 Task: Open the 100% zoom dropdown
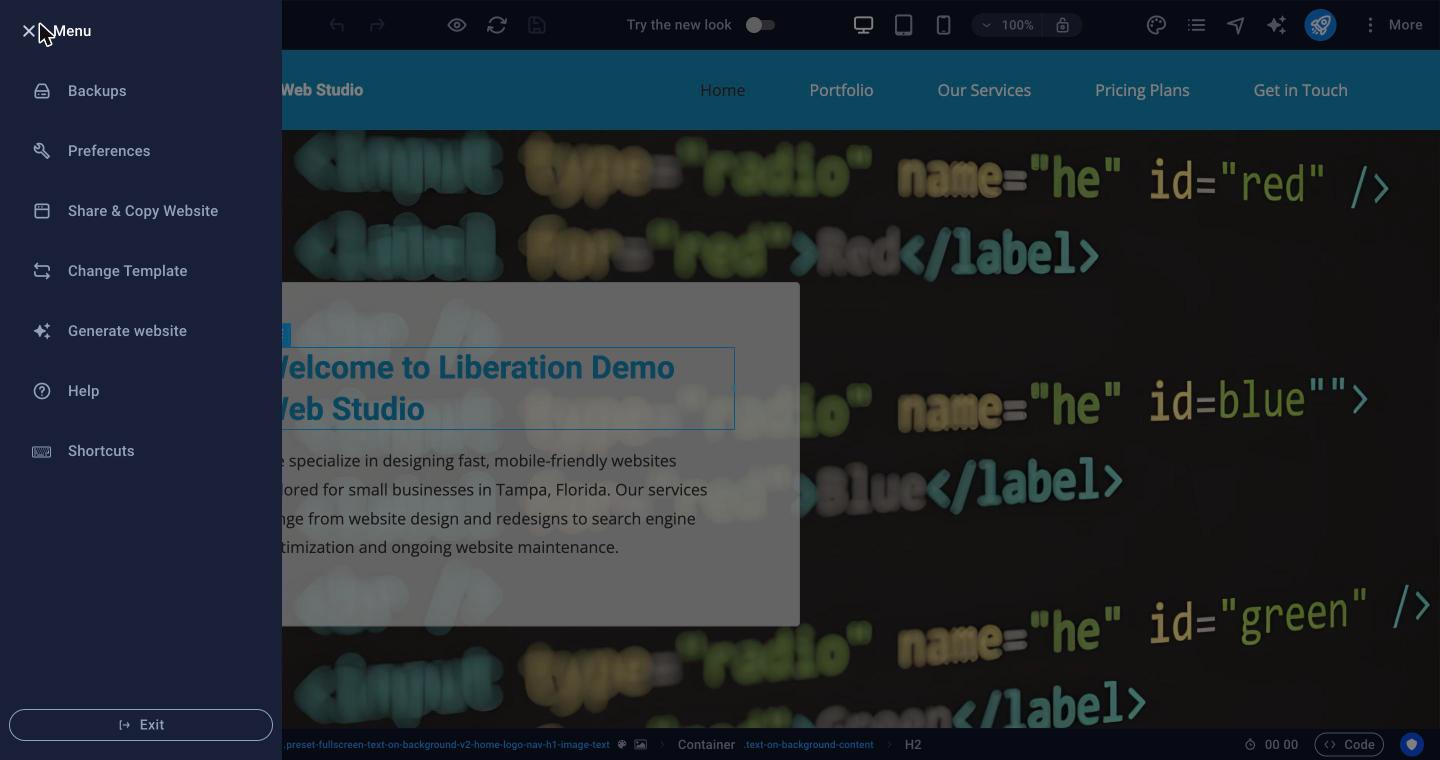(x=1008, y=25)
